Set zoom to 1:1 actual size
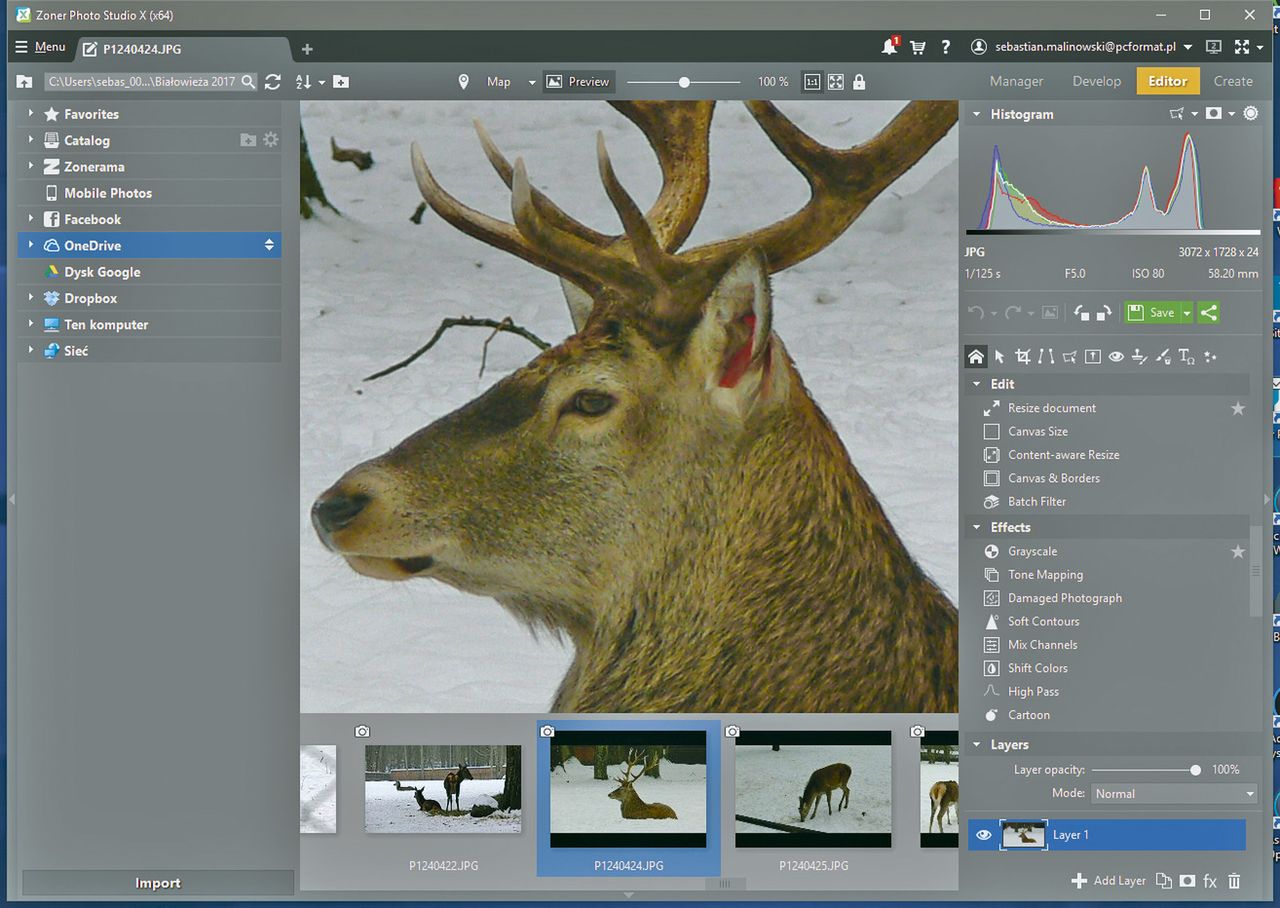The height and width of the screenshot is (908, 1280). click(812, 82)
